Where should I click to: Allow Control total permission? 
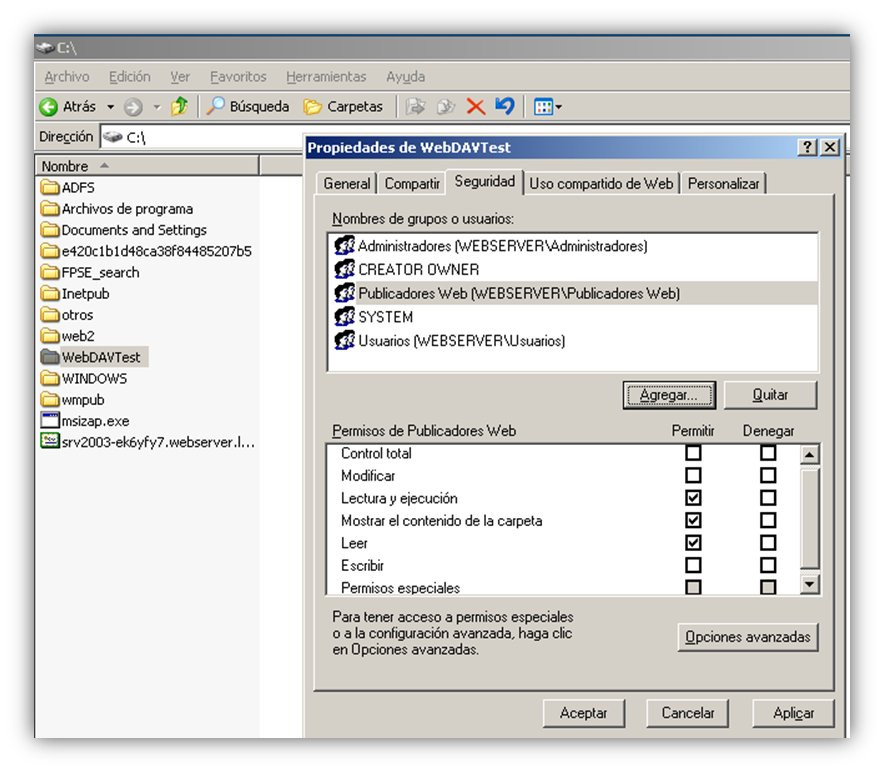693,453
